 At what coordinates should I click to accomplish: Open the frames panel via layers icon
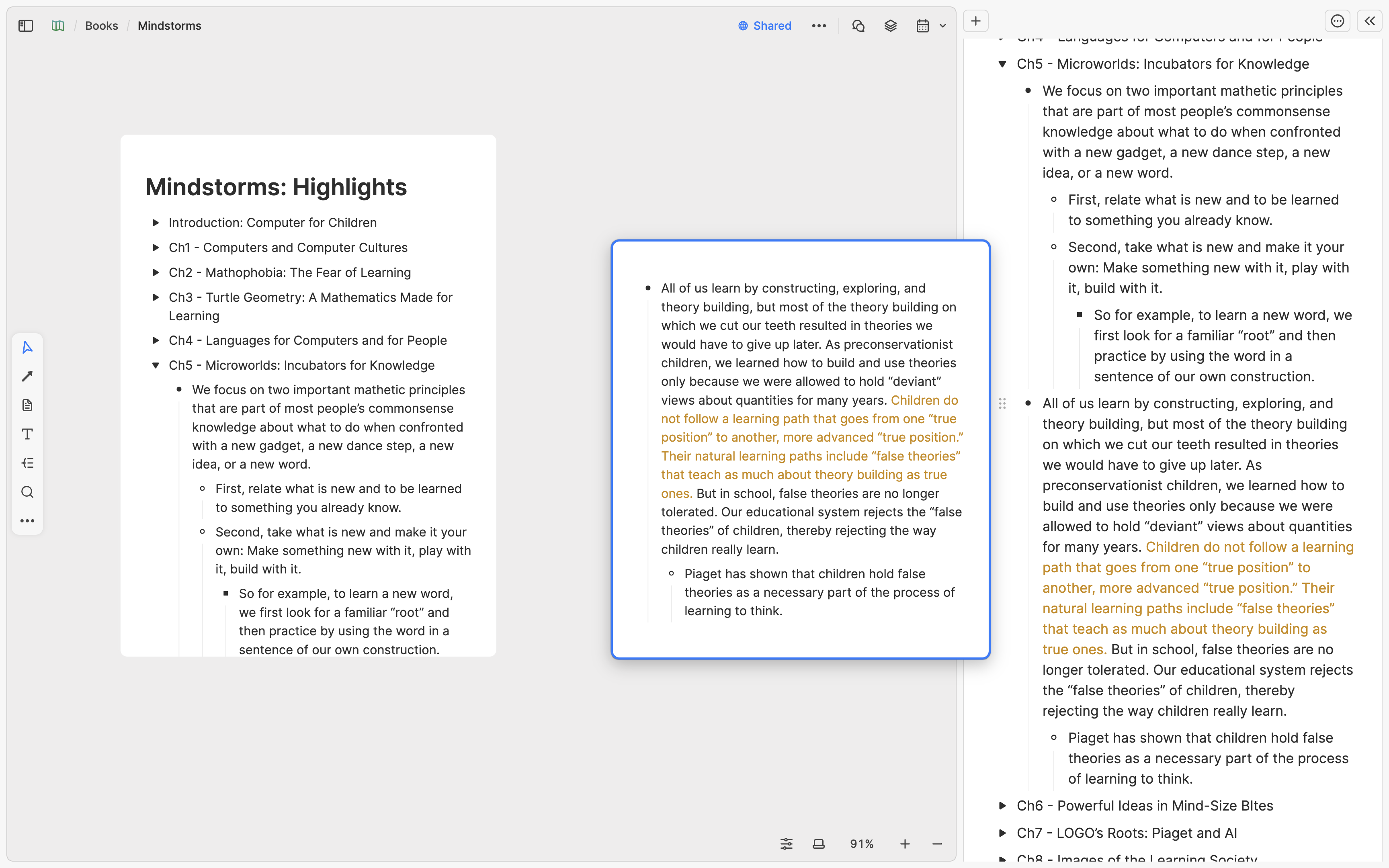[890, 25]
